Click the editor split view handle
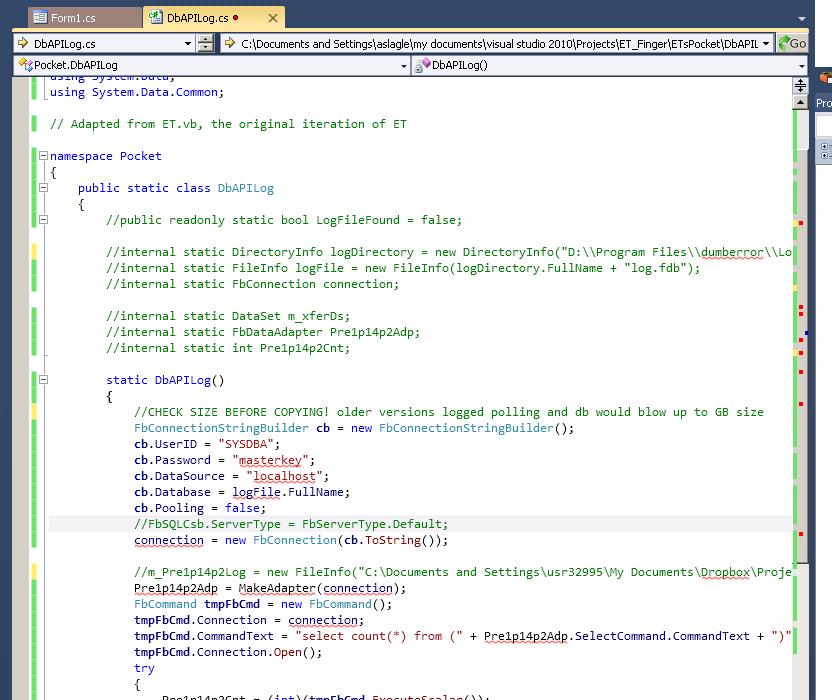Viewport: 832px width, 700px height. coord(800,85)
